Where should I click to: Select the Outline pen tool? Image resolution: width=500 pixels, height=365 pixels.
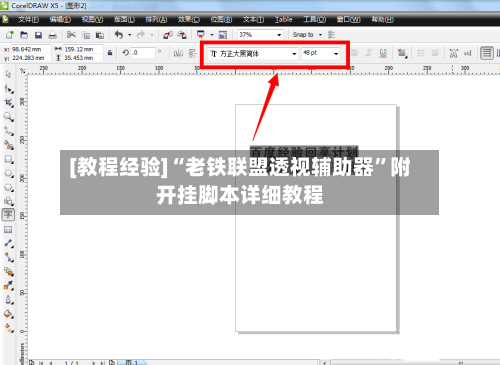coord(8,300)
